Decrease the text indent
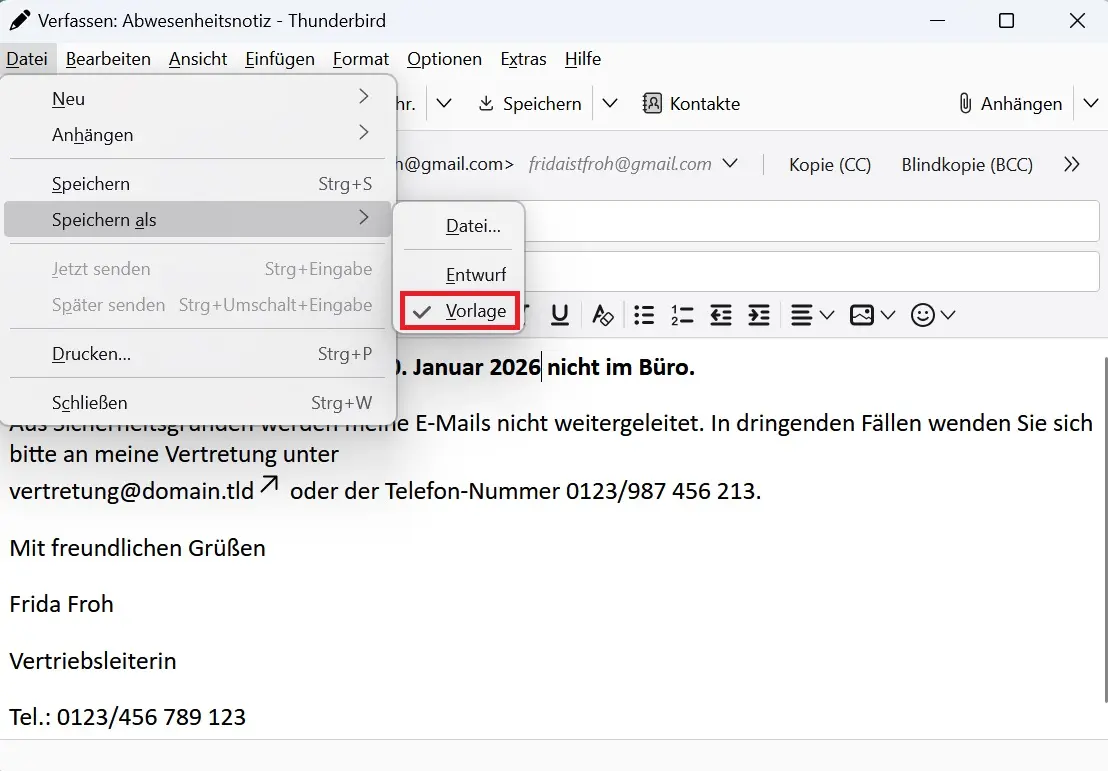The height and width of the screenshot is (771, 1108). [x=721, y=314]
